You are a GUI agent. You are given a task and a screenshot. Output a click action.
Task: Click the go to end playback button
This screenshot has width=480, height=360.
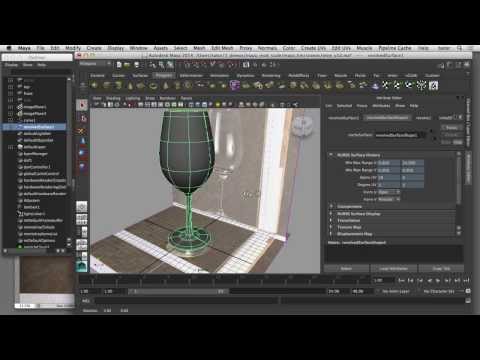[x=466, y=281]
